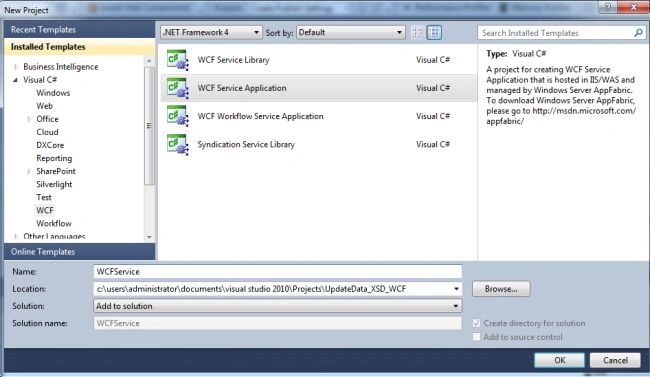Screen dimensions: 650x377
Task: Select the Workflow template category
Action: click(x=54, y=224)
